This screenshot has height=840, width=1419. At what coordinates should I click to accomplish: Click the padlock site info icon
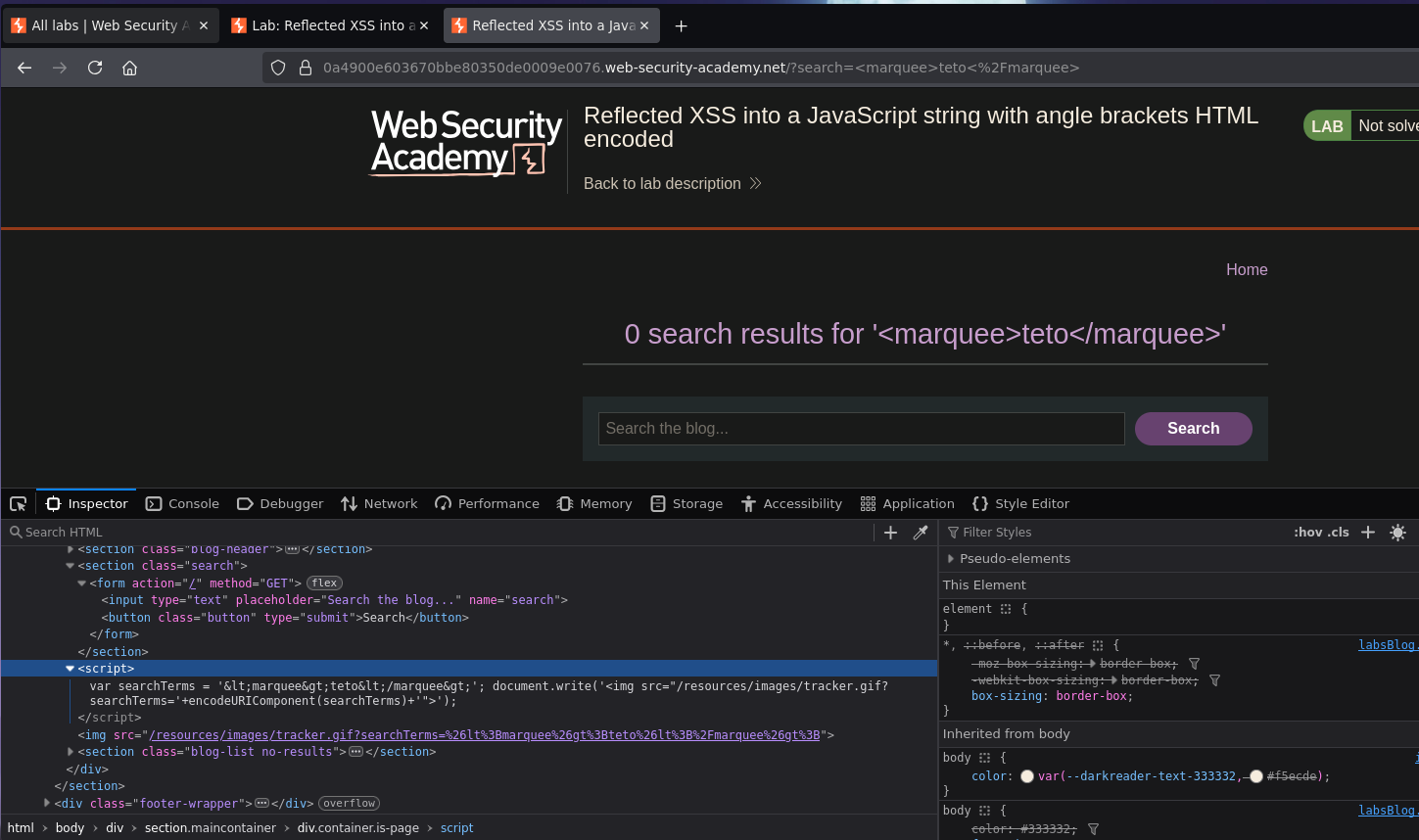[x=306, y=68]
